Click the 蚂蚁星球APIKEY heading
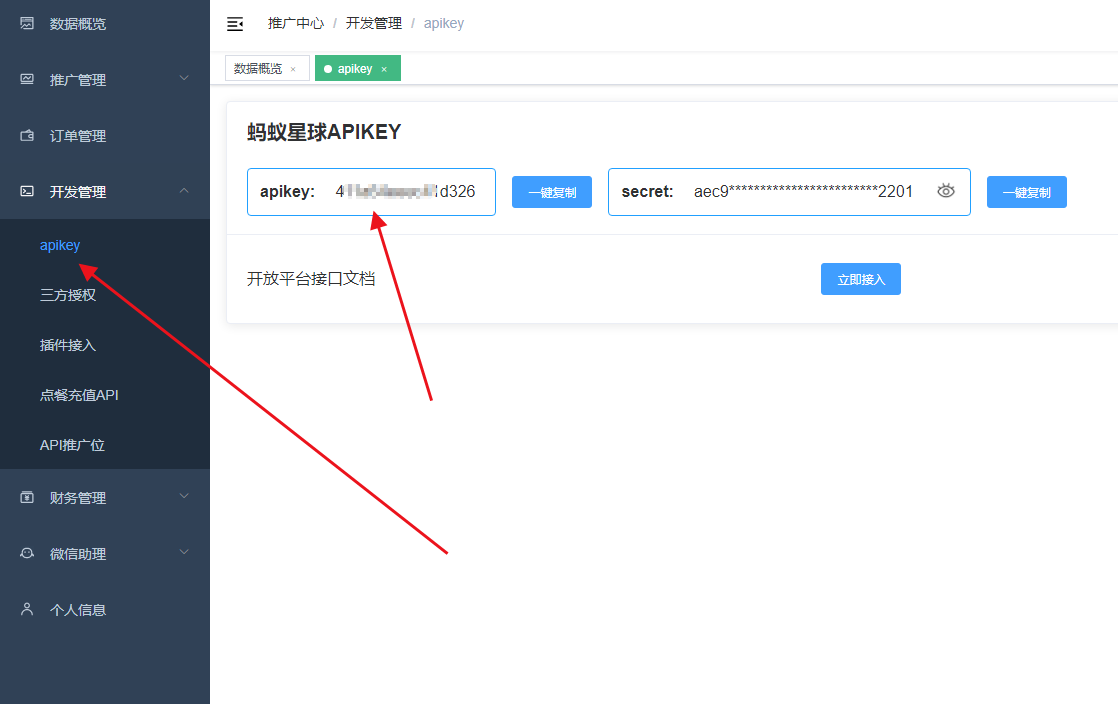 coord(324,132)
